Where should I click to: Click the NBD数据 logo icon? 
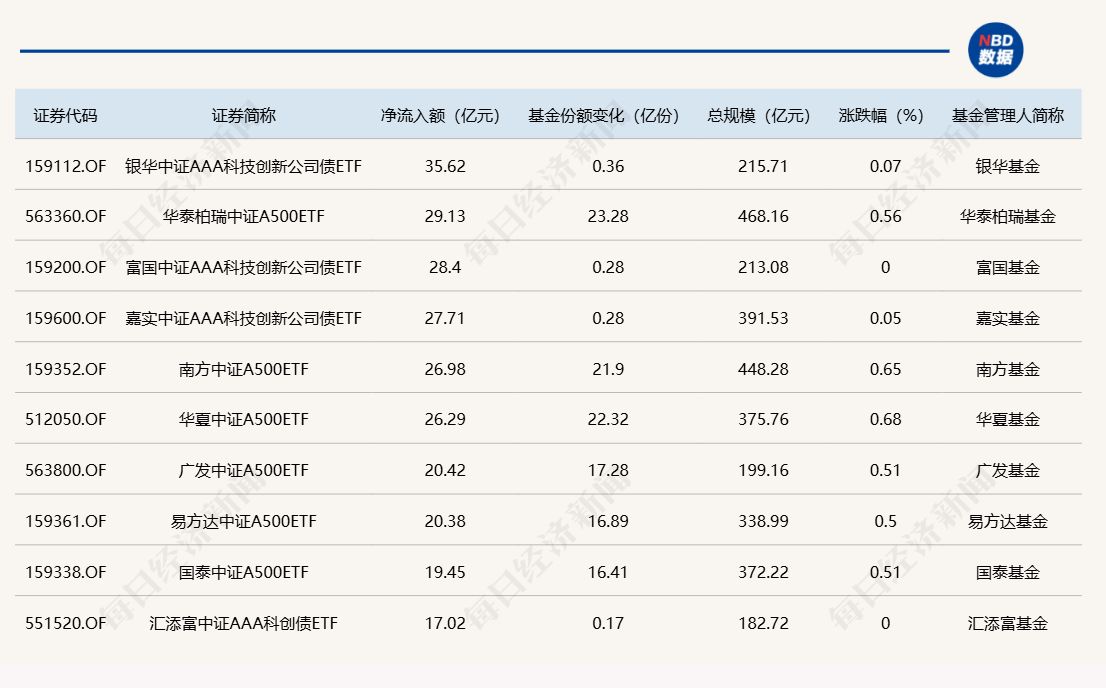pyautogui.click(x=995, y=49)
